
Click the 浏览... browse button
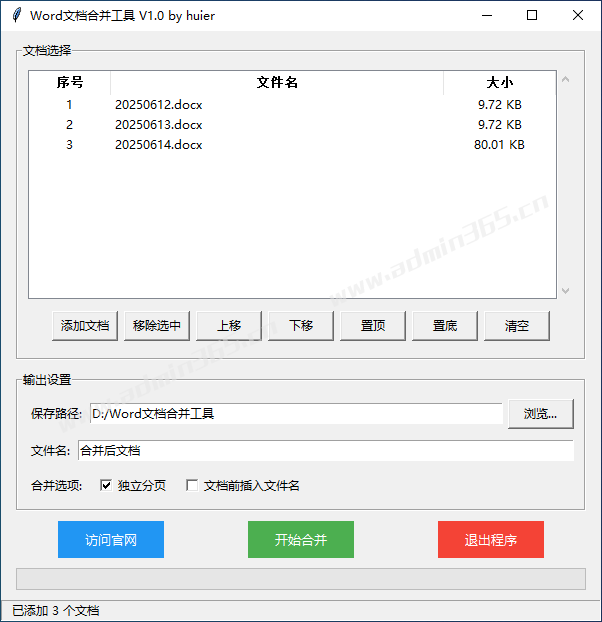point(541,414)
